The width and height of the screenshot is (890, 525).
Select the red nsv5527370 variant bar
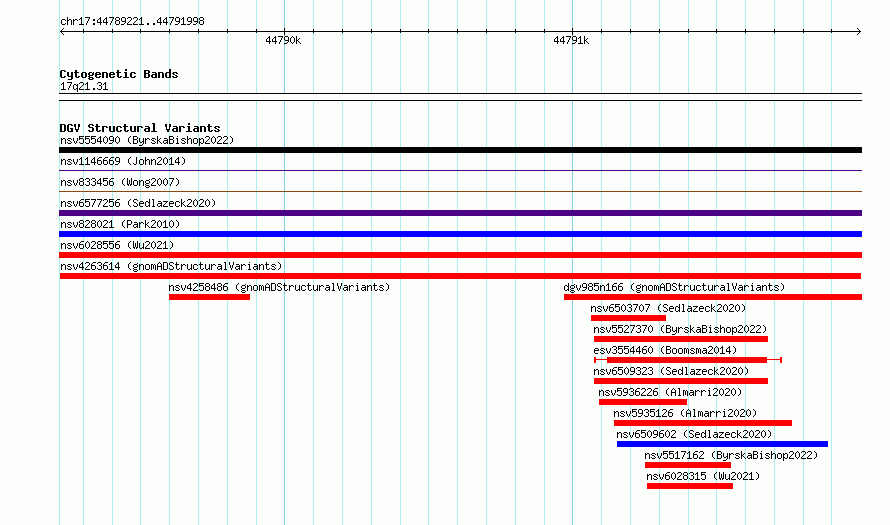tap(681, 339)
